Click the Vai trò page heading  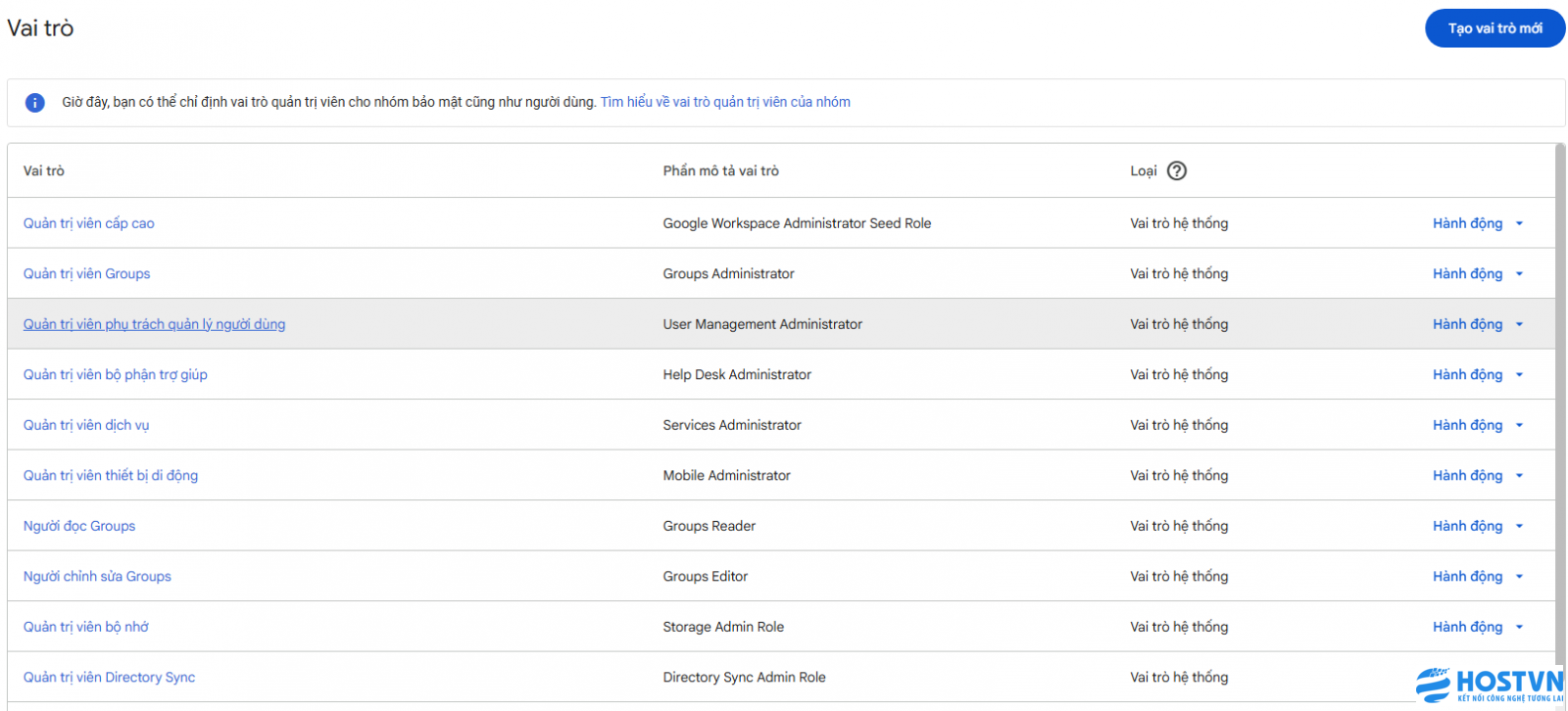[40, 28]
